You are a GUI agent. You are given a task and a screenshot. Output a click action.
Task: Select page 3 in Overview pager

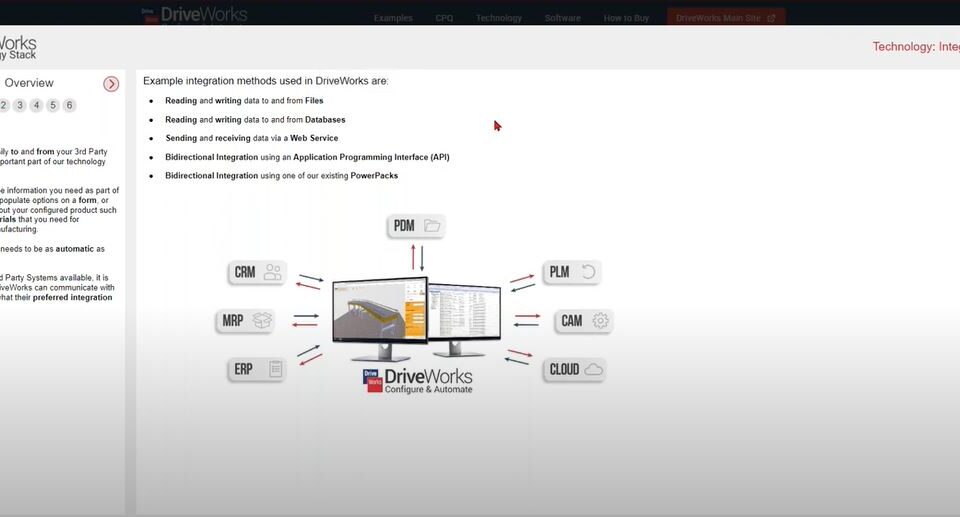click(x=20, y=105)
